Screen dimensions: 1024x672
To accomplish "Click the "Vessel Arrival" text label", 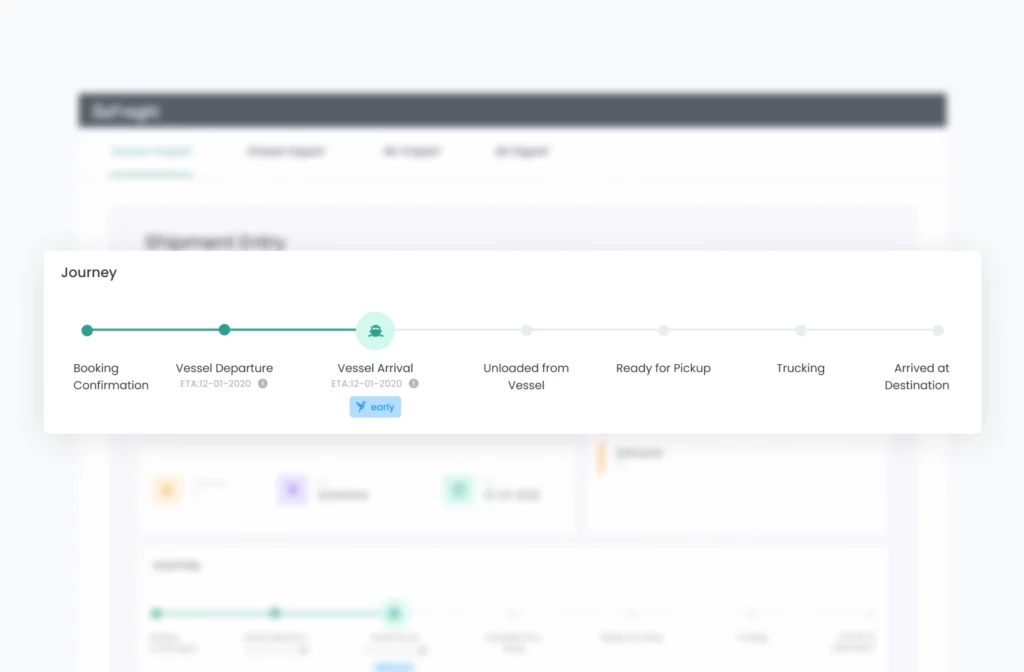I will (x=375, y=368).
